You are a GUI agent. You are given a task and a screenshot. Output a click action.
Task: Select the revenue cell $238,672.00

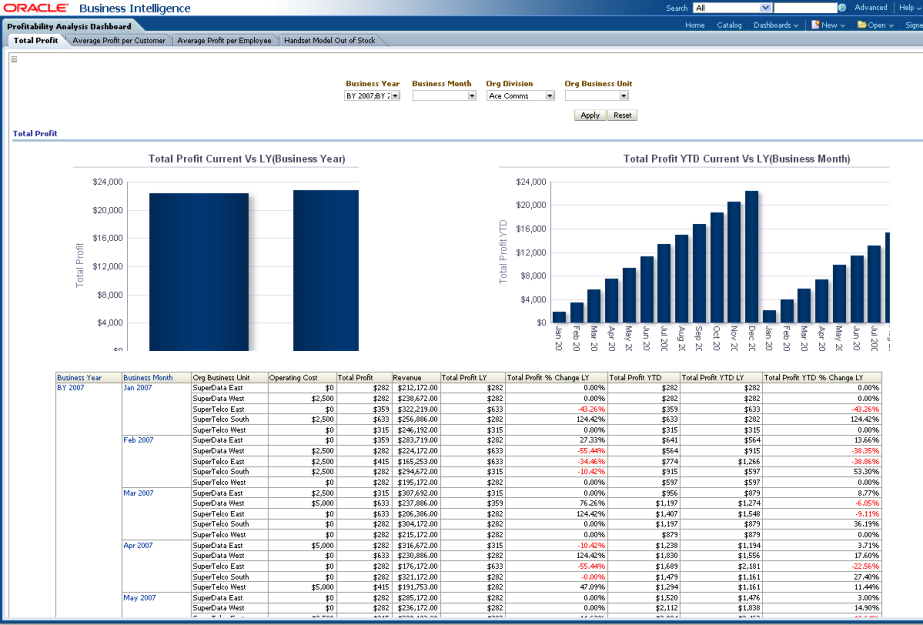[417, 398]
